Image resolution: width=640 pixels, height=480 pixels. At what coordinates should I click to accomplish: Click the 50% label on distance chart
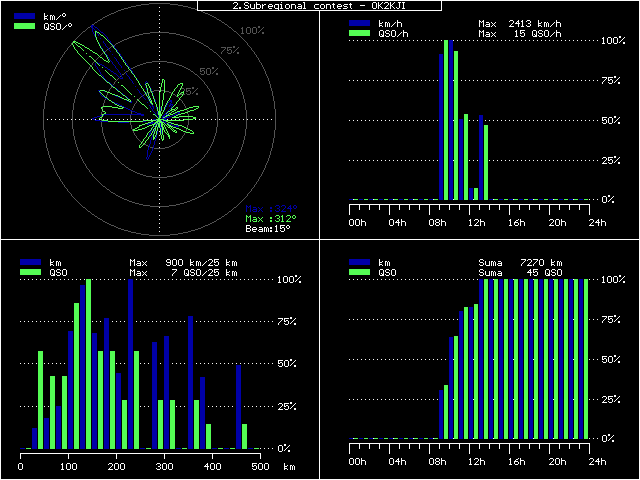287,364
